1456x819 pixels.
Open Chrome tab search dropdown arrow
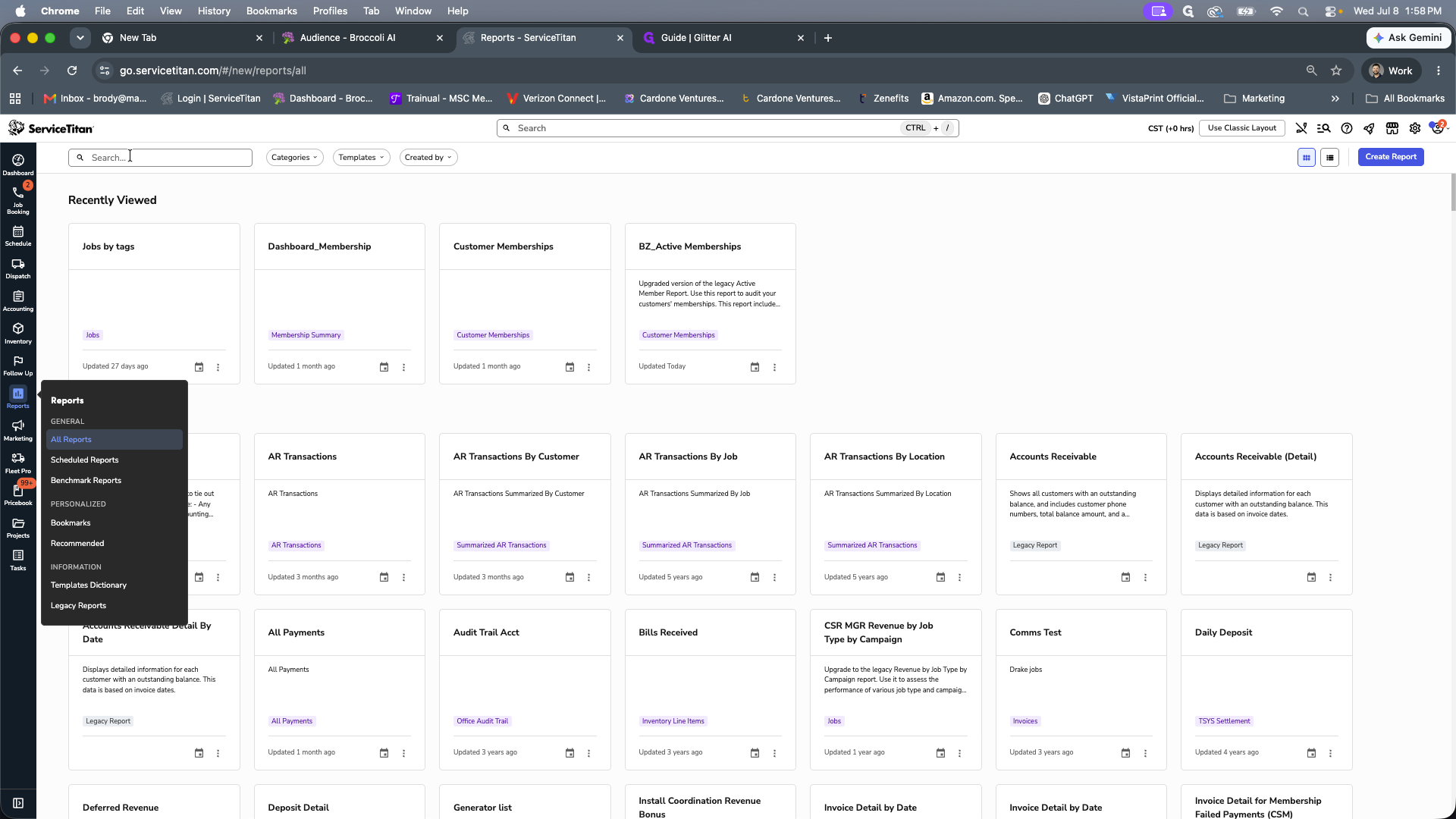[x=80, y=38]
